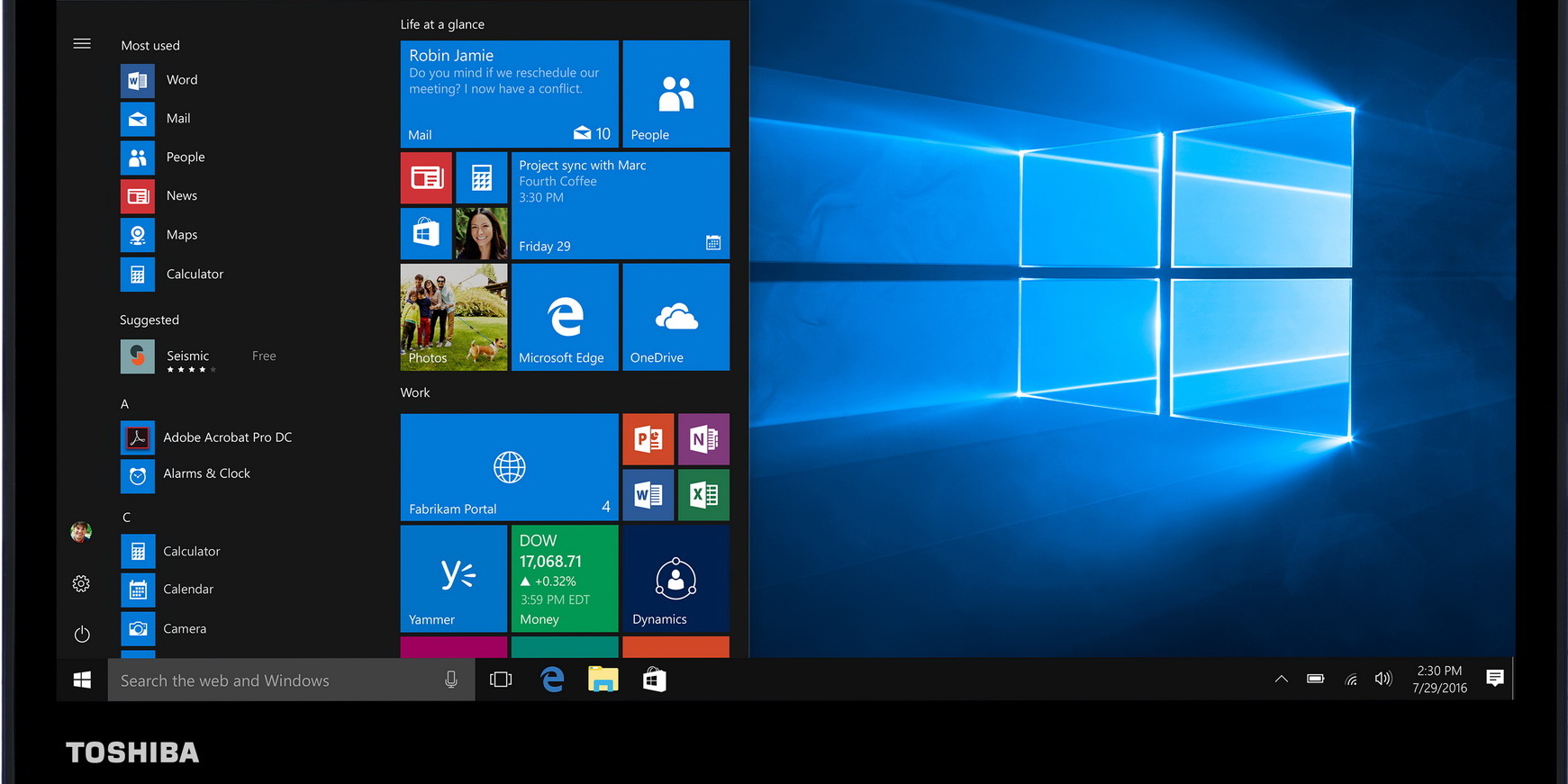Open the red News tile
This screenshot has height=784, width=1568.
click(426, 177)
